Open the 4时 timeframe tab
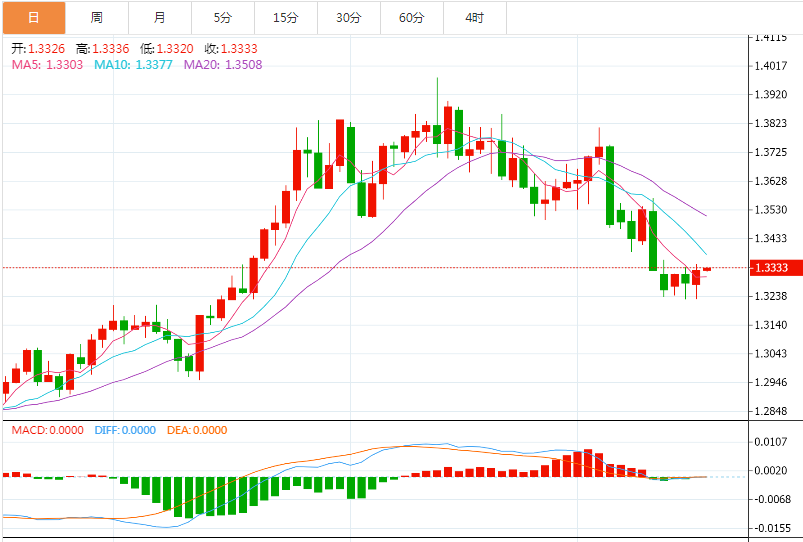The height and width of the screenshot is (542, 803). point(475,18)
